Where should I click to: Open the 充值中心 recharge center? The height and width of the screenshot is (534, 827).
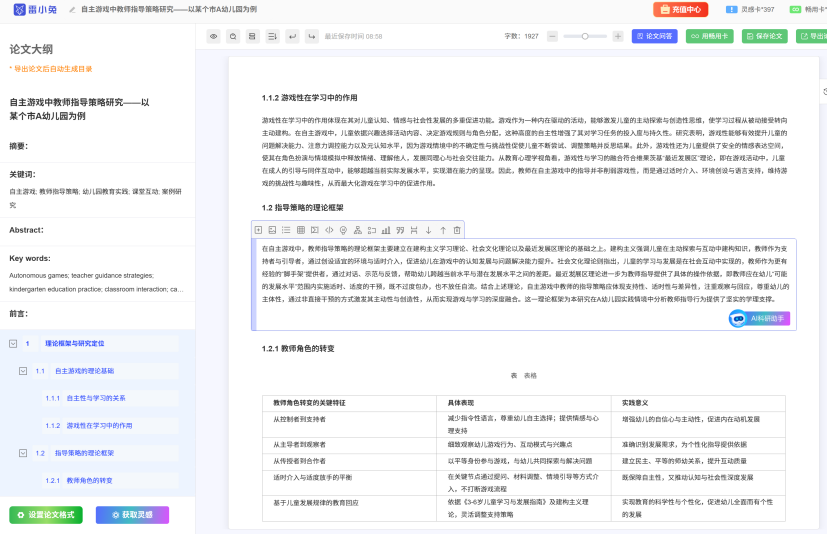680,9
